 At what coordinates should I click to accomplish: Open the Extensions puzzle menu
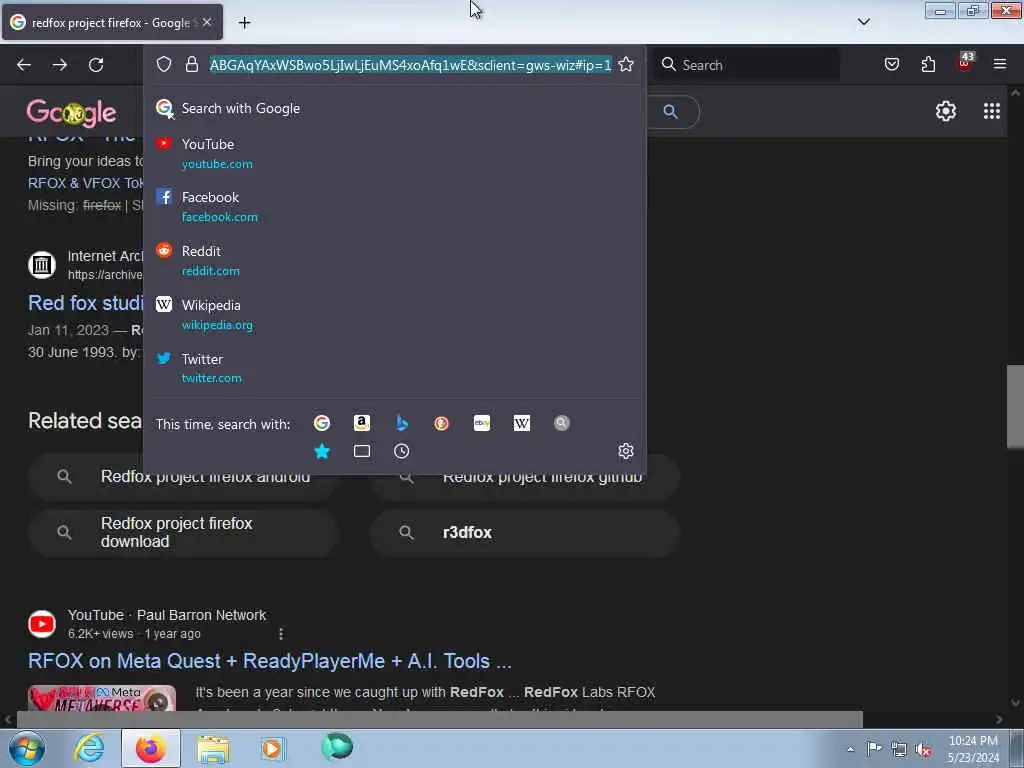coord(928,64)
